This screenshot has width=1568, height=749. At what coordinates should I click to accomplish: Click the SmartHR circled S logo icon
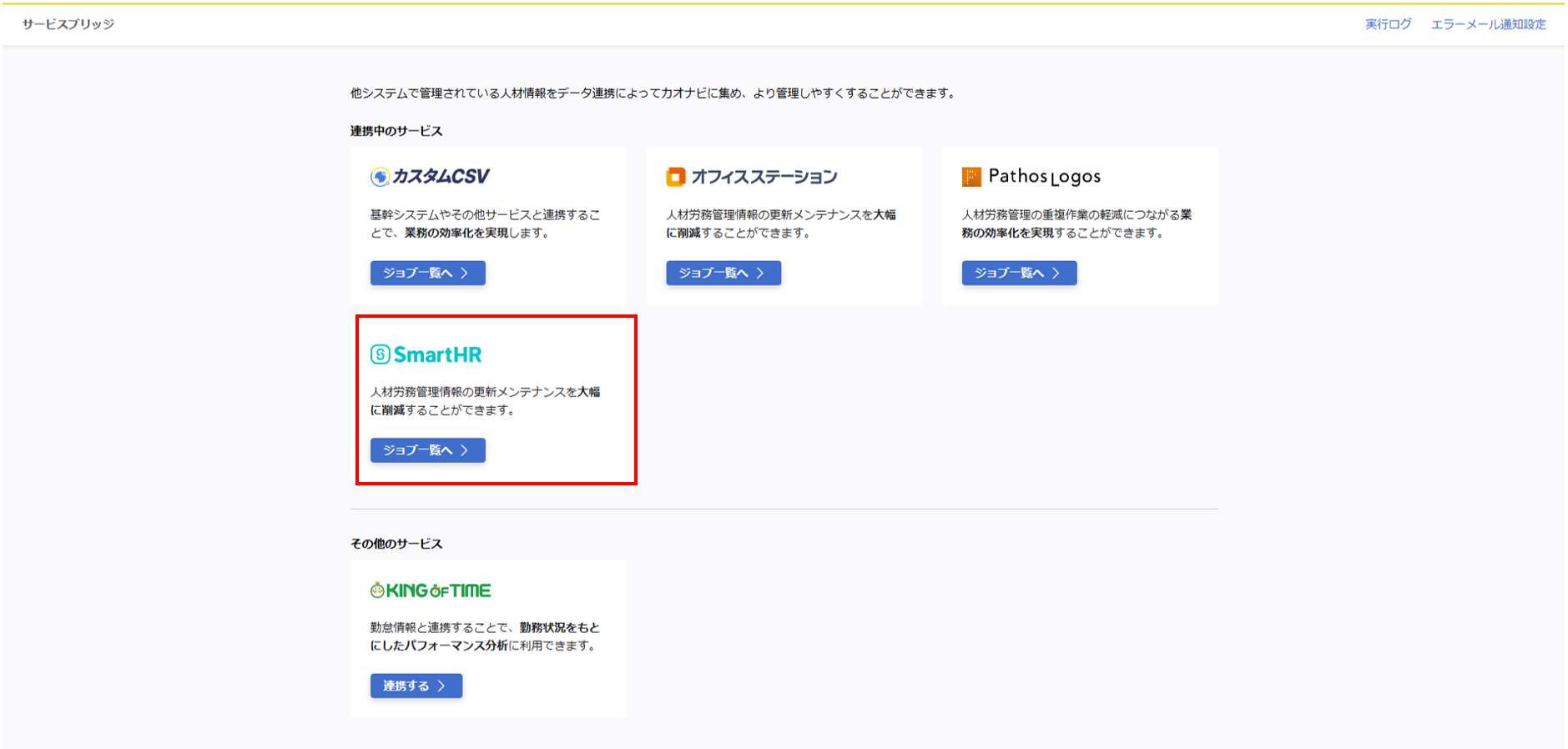(380, 354)
